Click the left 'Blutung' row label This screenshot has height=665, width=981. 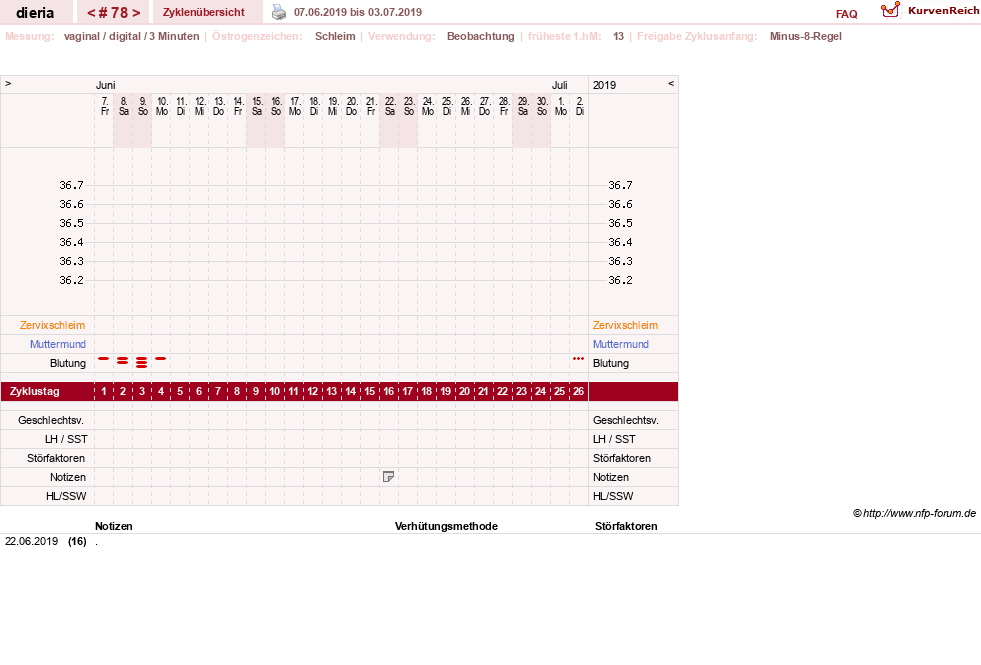click(x=68, y=363)
